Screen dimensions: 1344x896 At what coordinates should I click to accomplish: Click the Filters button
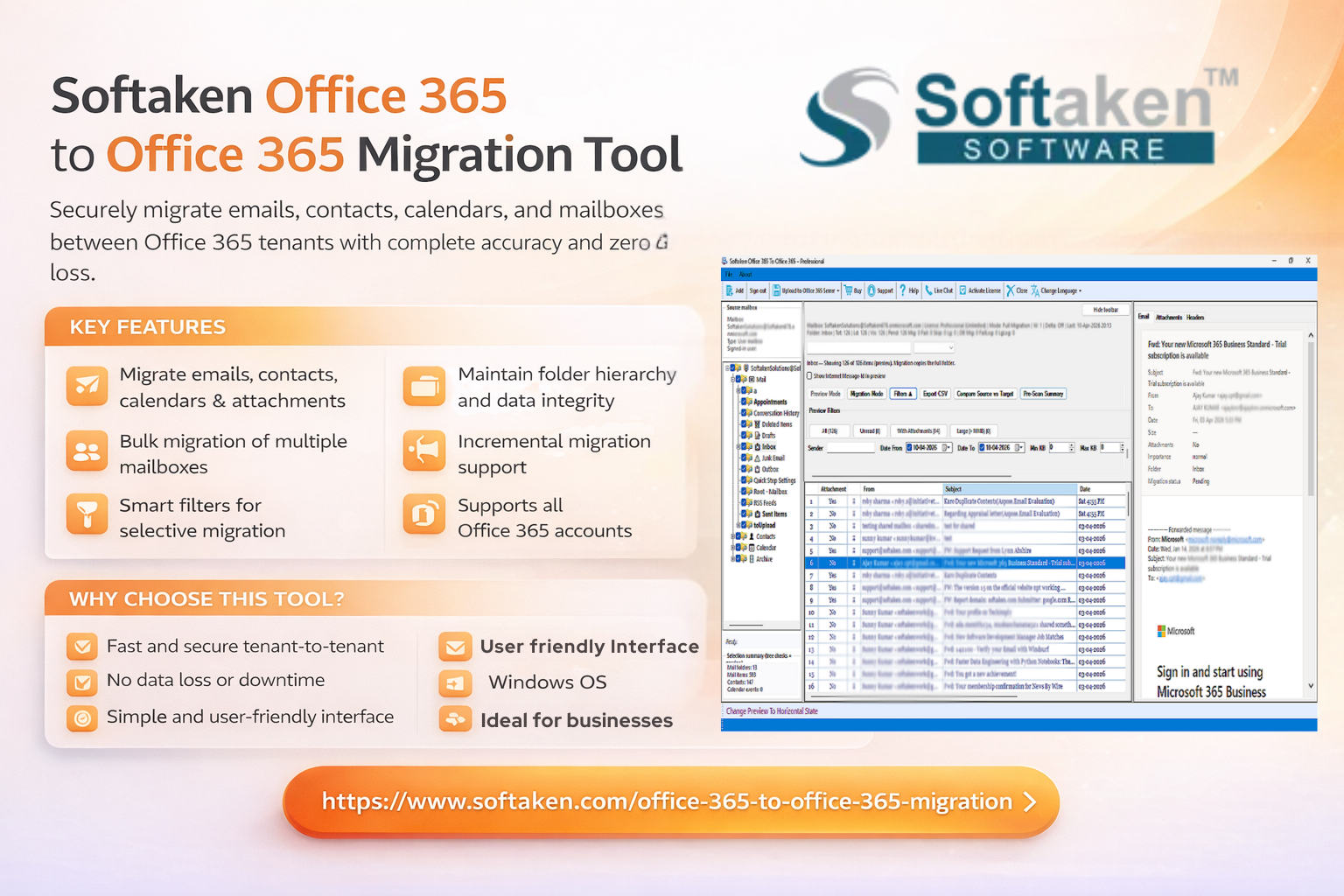[x=903, y=394]
